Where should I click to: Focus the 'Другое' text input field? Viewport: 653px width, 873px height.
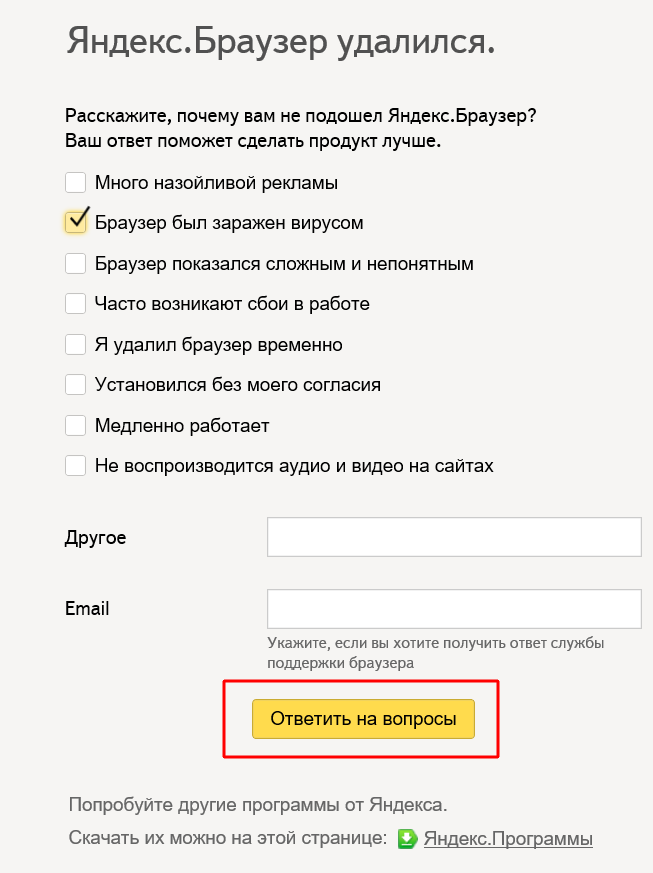pos(453,537)
